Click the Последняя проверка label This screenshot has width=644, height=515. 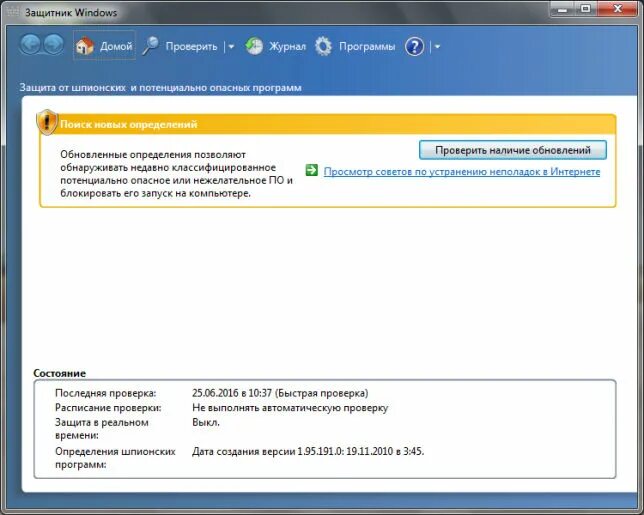pyautogui.click(x=106, y=393)
